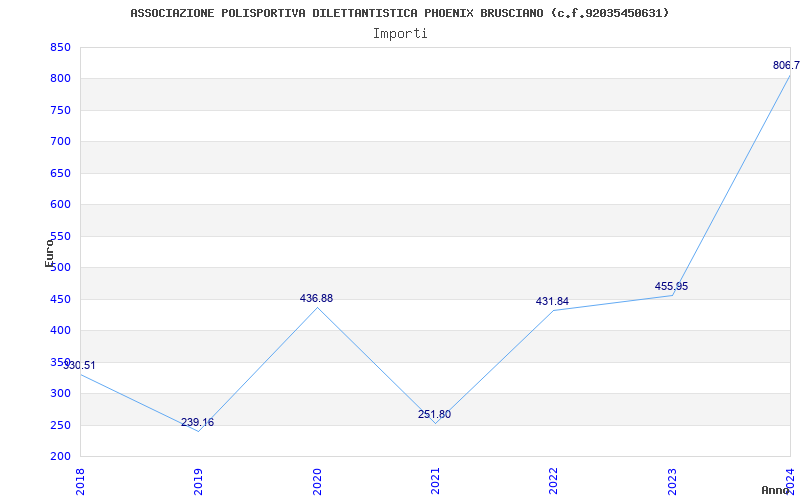Click the 850 y-axis tick label
800x500 pixels.
60,47
